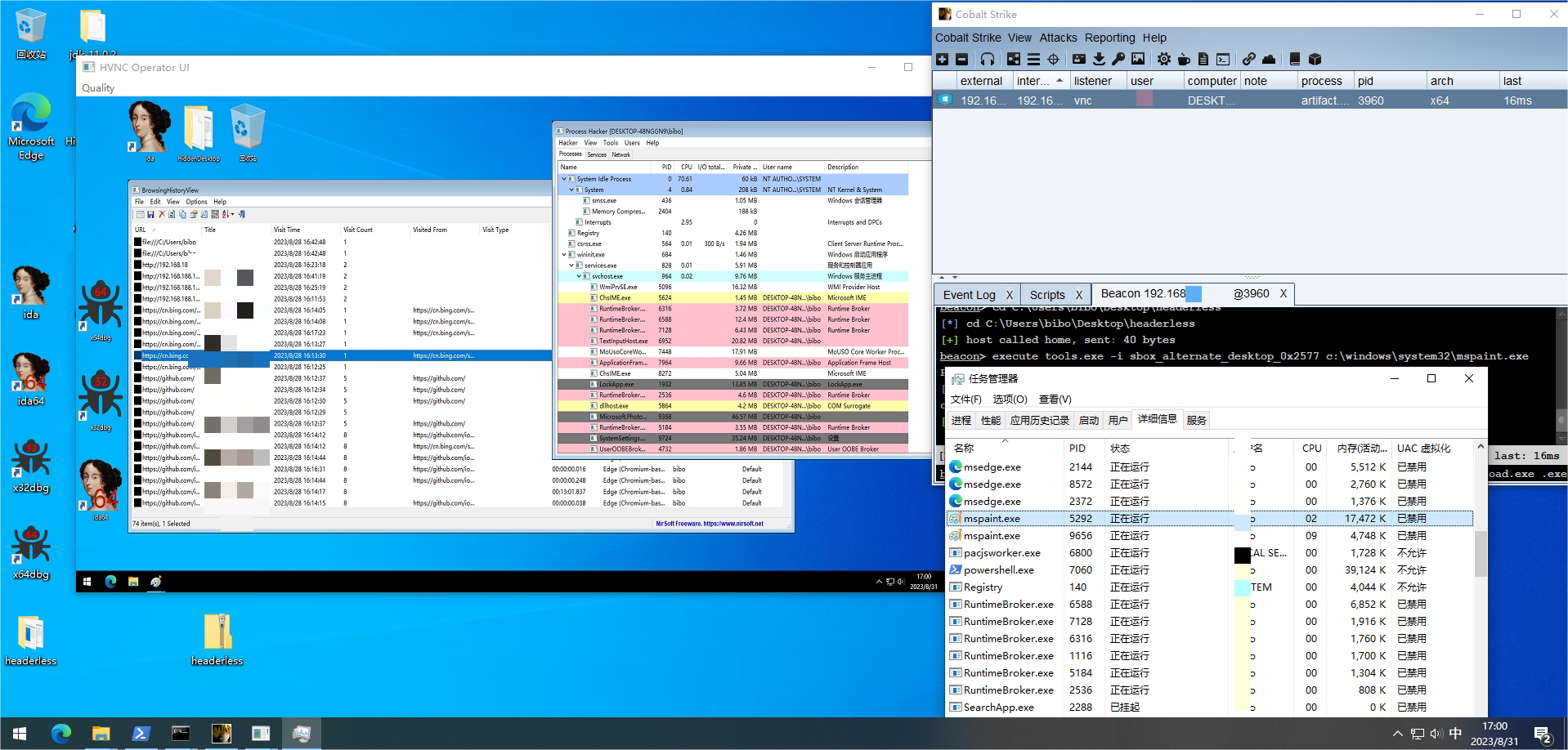Click the Connect plus icon in Cobalt Strike toolbar
This screenshot has height=750, width=1568.
(x=942, y=59)
